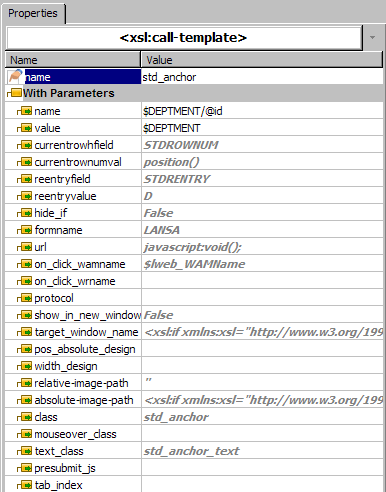Image resolution: width=386 pixels, height=492 pixels.
Task: Click the parameter icon beside hide_if
Action: [26, 213]
